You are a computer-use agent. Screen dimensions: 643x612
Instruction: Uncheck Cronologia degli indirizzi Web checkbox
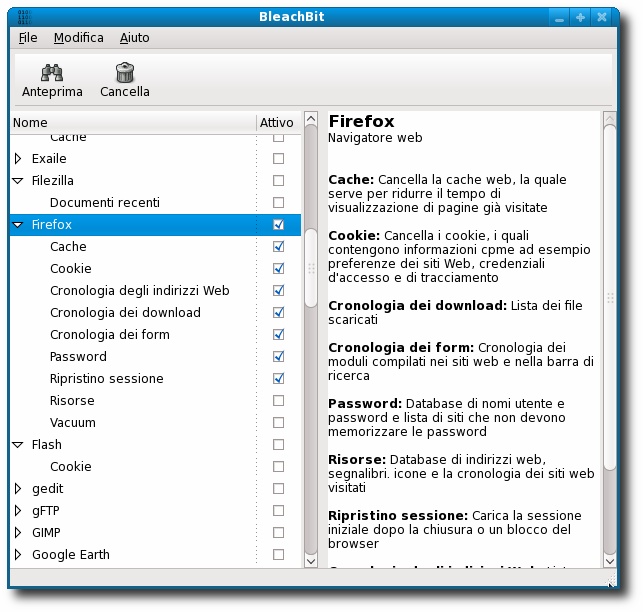click(x=278, y=290)
